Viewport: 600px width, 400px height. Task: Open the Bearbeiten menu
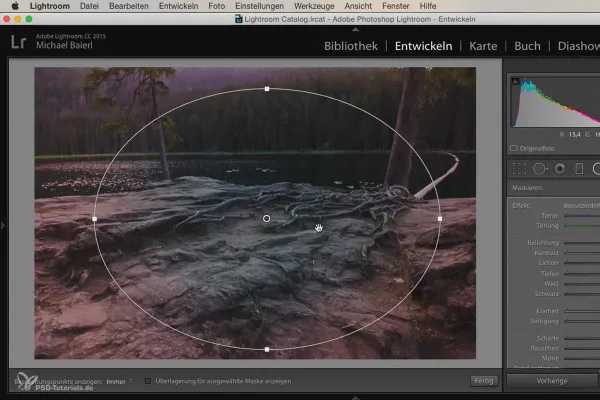(129, 6)
